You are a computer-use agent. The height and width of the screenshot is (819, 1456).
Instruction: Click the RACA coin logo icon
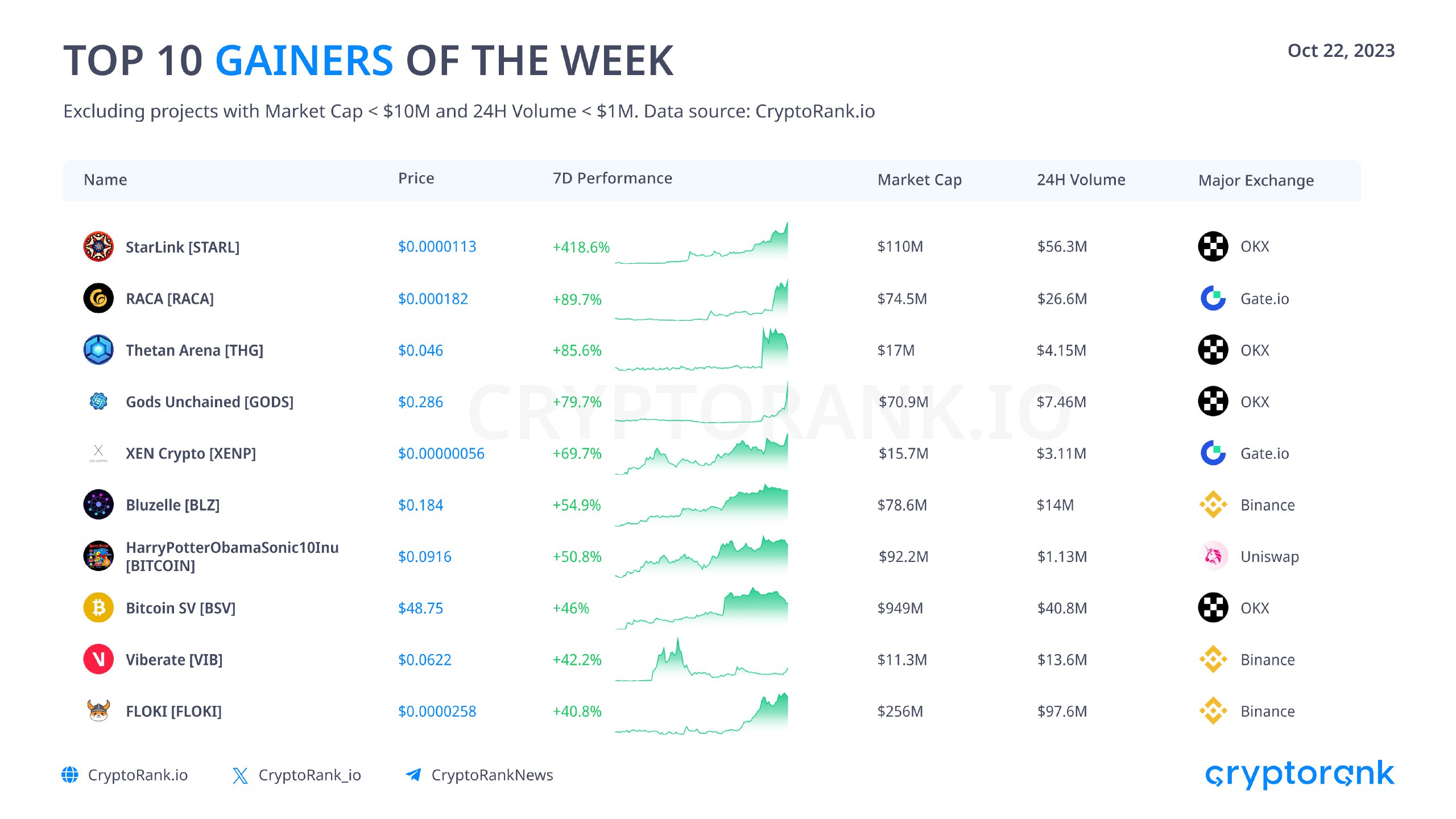tap(98, 299)
